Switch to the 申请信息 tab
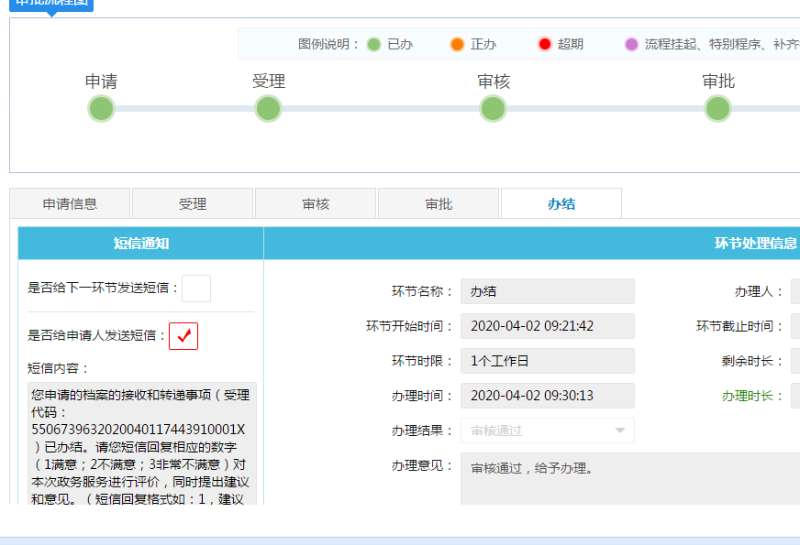This screenshot has width=800, height=545. 70,204
